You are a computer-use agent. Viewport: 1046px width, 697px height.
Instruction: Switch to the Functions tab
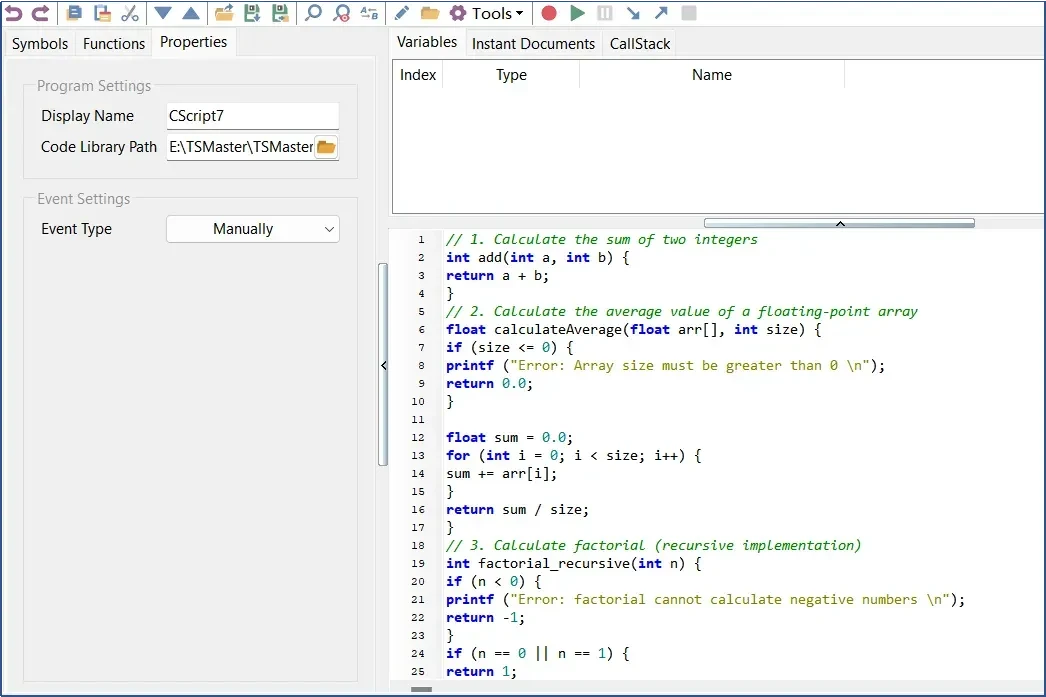pyautogui.click(x=114, y=43)
